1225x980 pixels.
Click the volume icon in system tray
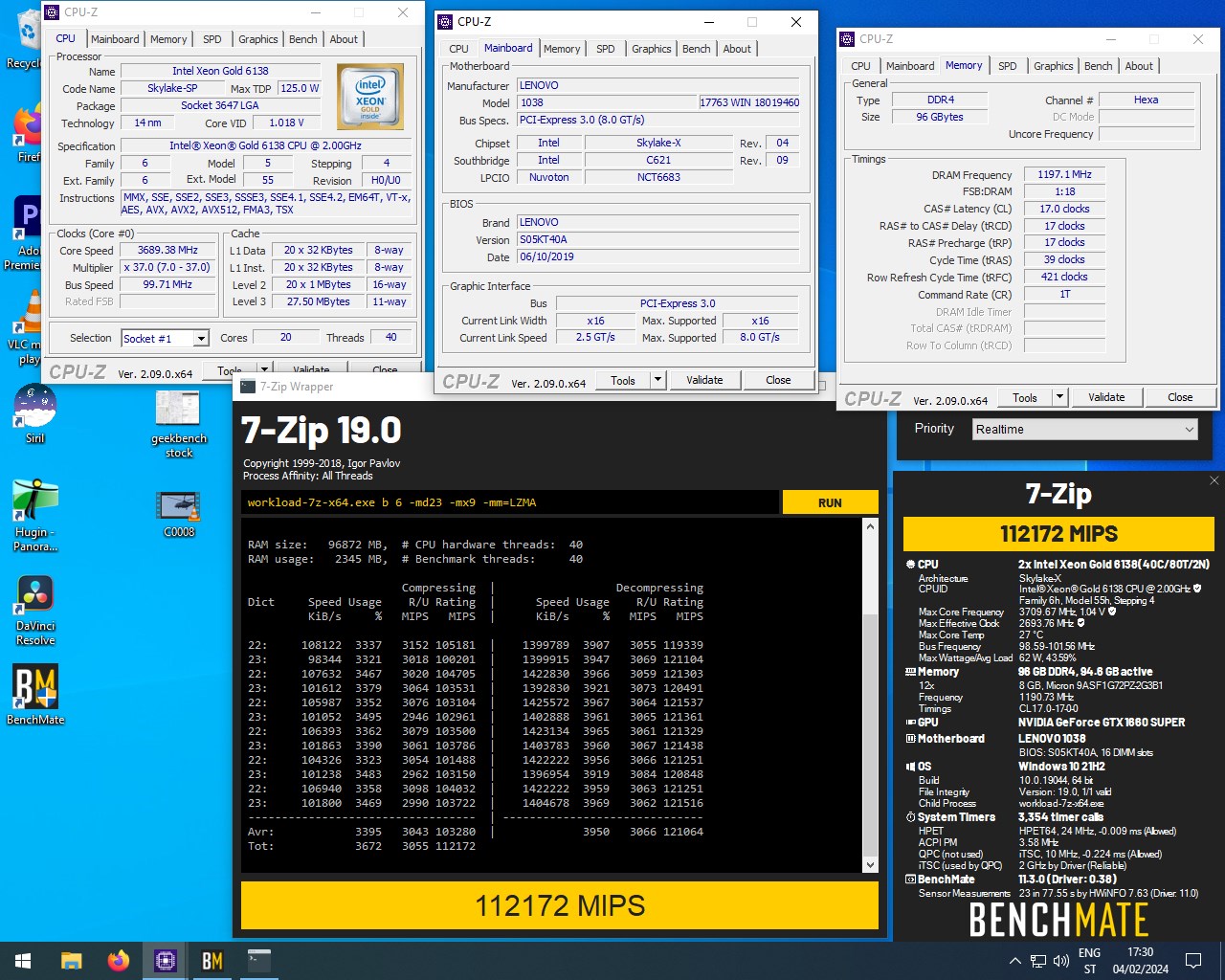1060,961
